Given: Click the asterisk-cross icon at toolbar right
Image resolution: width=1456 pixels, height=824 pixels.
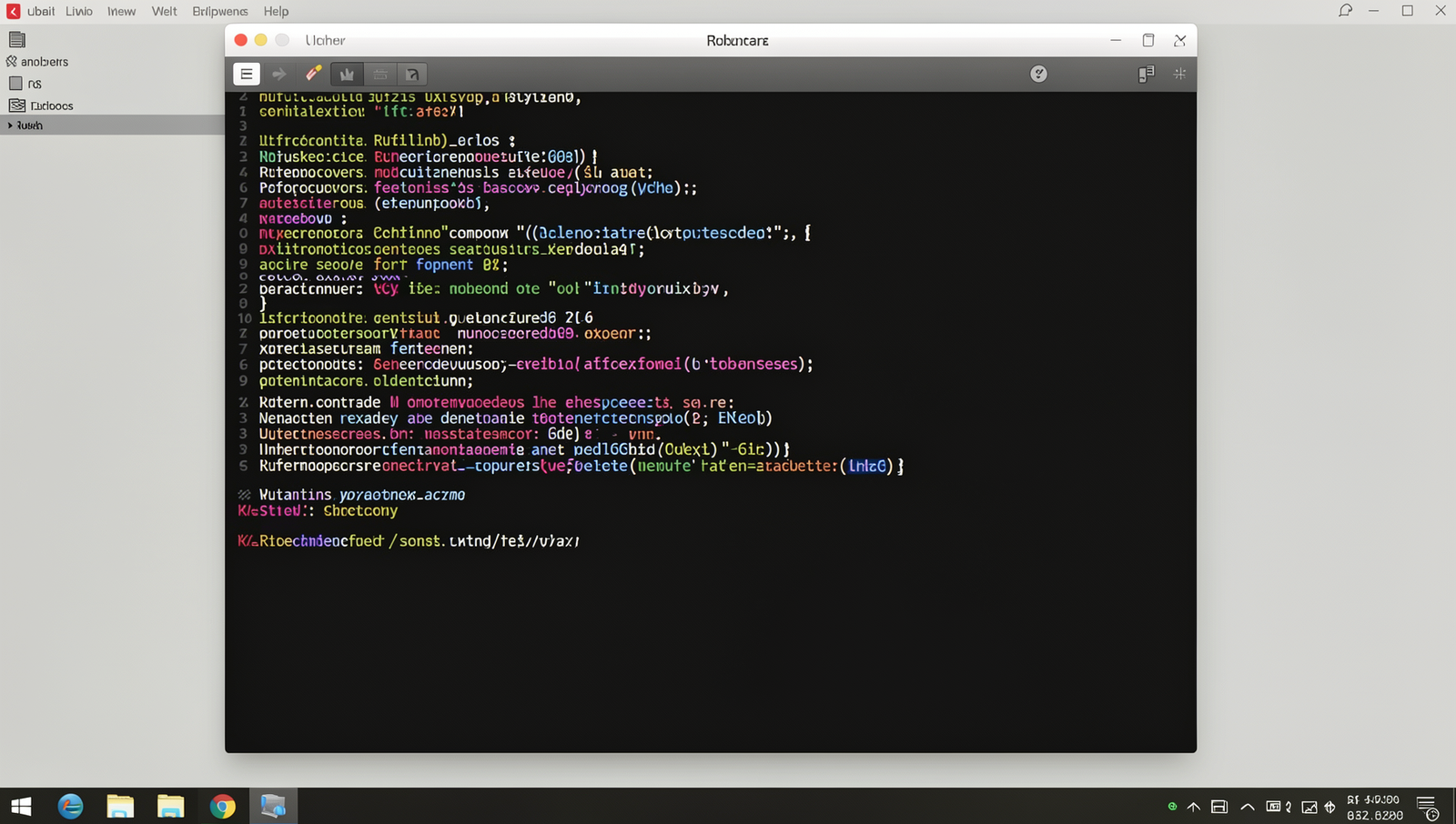Looking at the screenshot, I should 1179,74.
